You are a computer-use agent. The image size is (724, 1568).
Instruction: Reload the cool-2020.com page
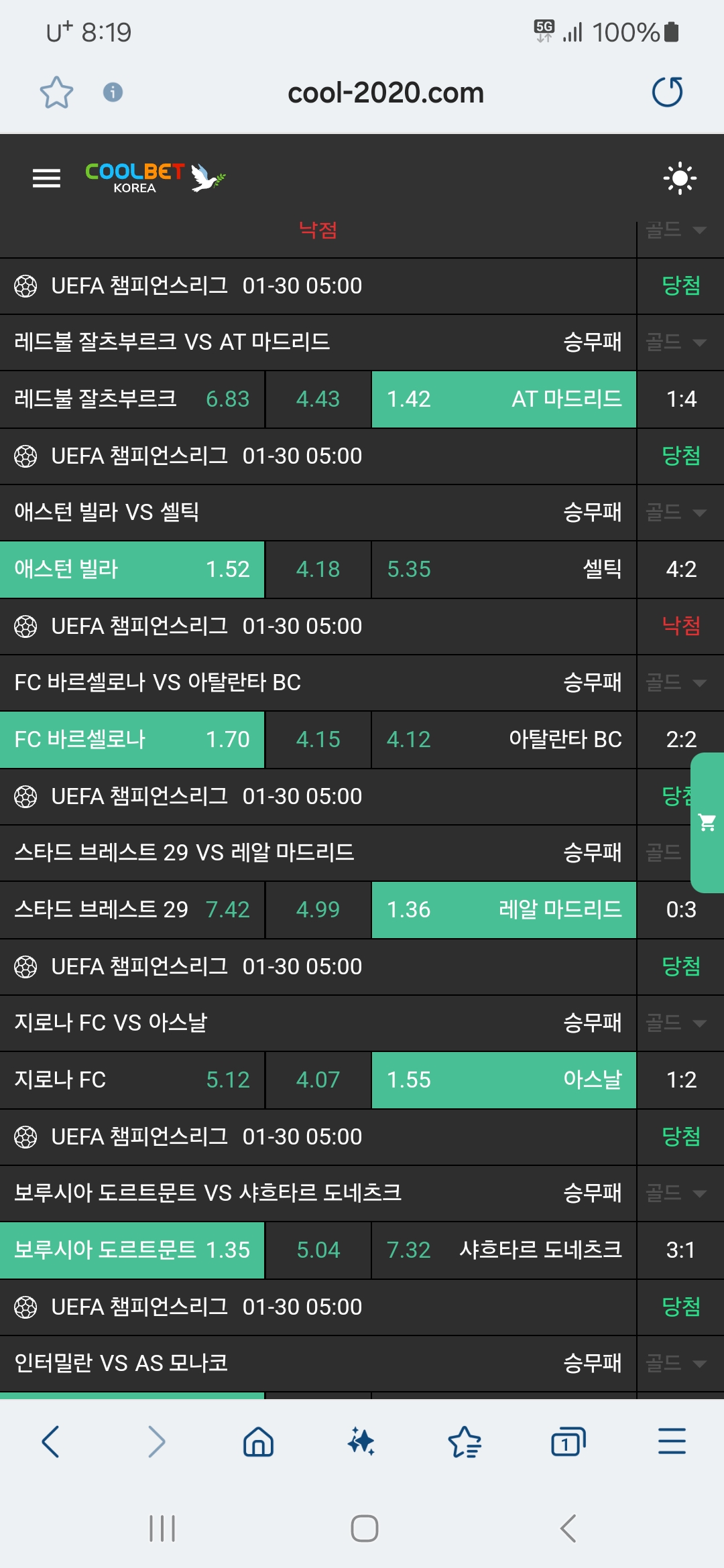pos(667,92)
